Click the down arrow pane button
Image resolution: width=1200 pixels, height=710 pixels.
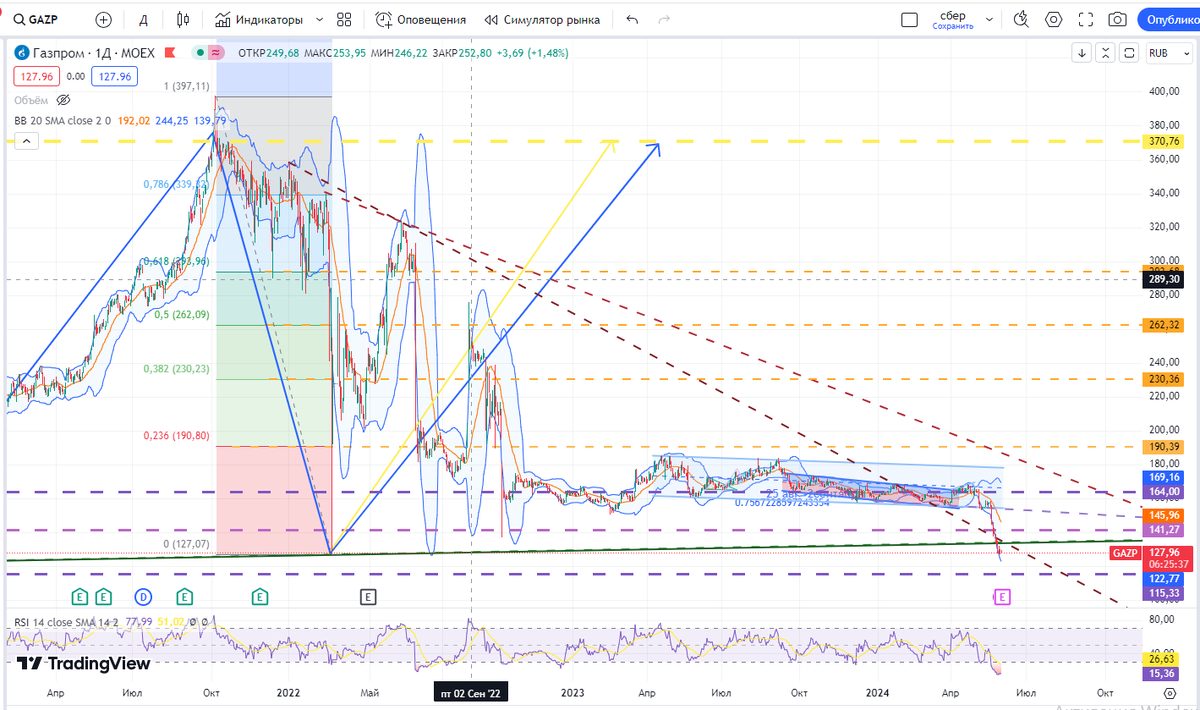pyautogui.click(x=1081, y=53)
